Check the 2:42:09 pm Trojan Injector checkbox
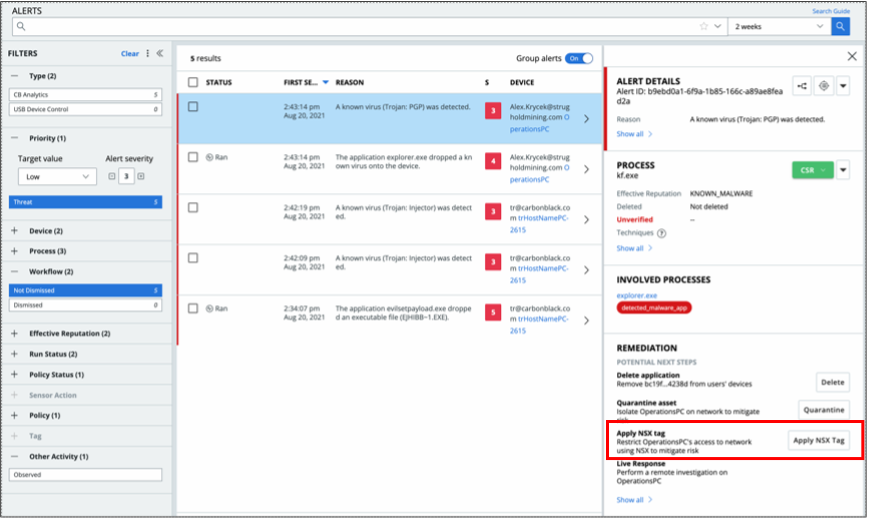Viewport: 869px width, 520px height. 193,258
